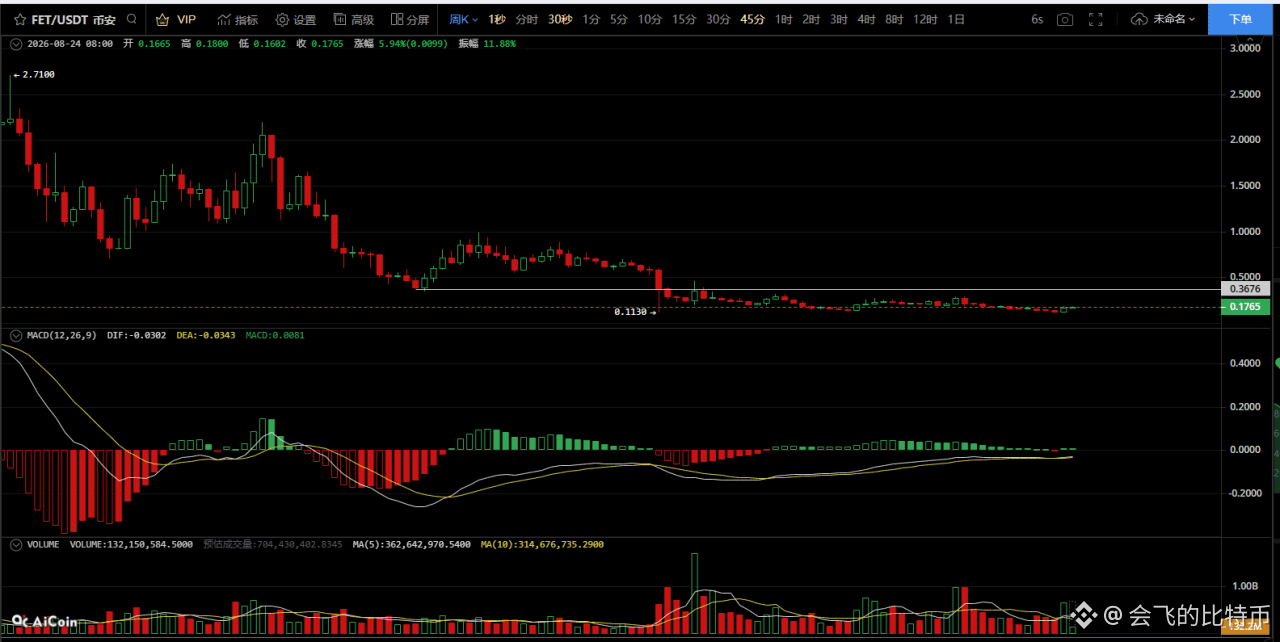1280x642 pixels.
Task: Select the 30分 timeframe
Action: click(718, 19)
